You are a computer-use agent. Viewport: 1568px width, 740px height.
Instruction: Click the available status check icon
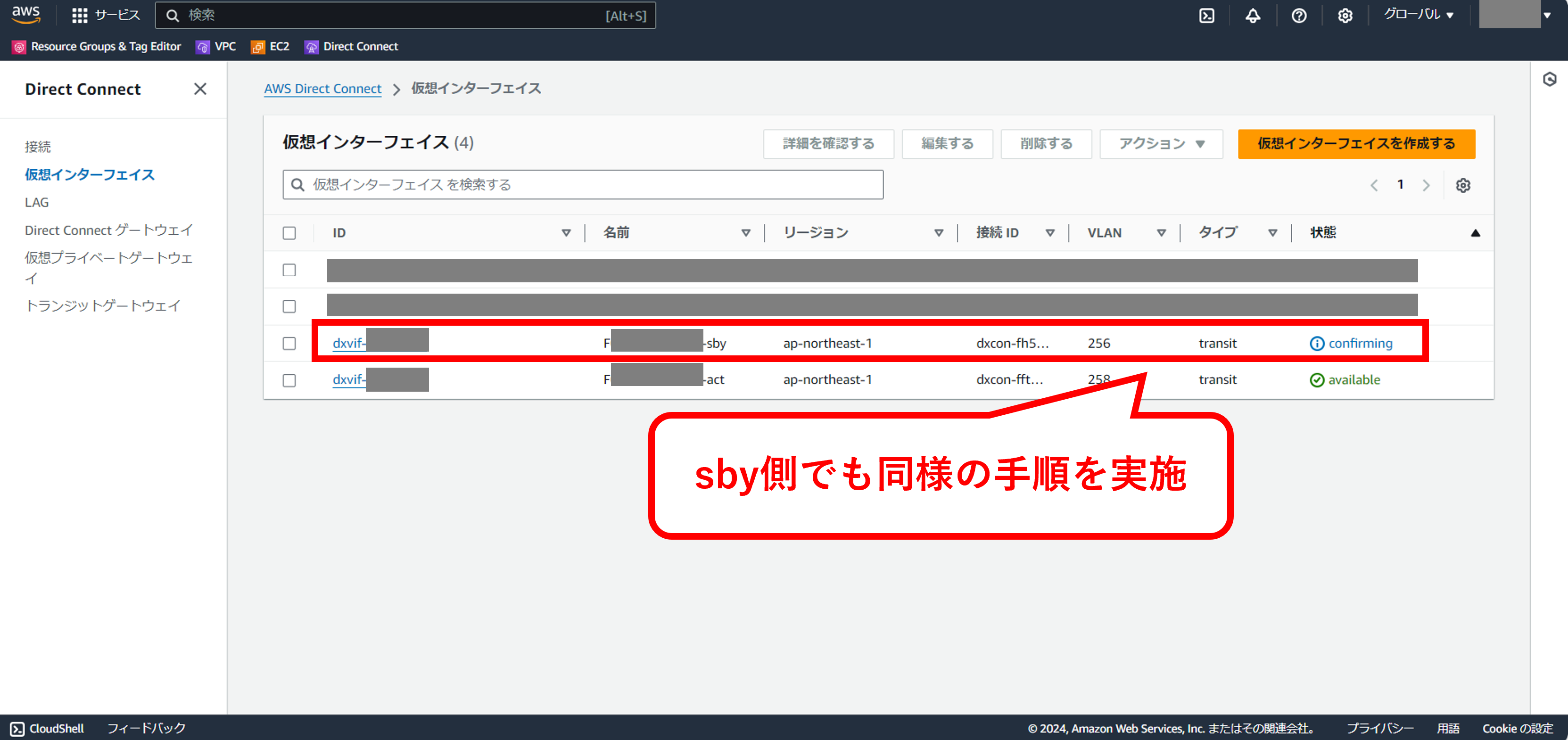(x=1317, y=380)
